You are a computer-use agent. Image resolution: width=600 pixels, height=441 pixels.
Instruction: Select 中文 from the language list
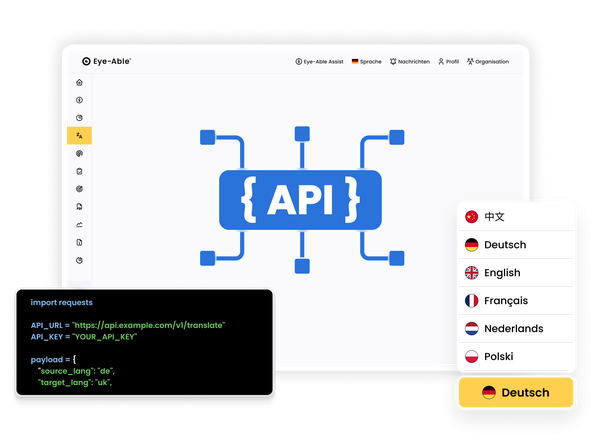(516, 217)
